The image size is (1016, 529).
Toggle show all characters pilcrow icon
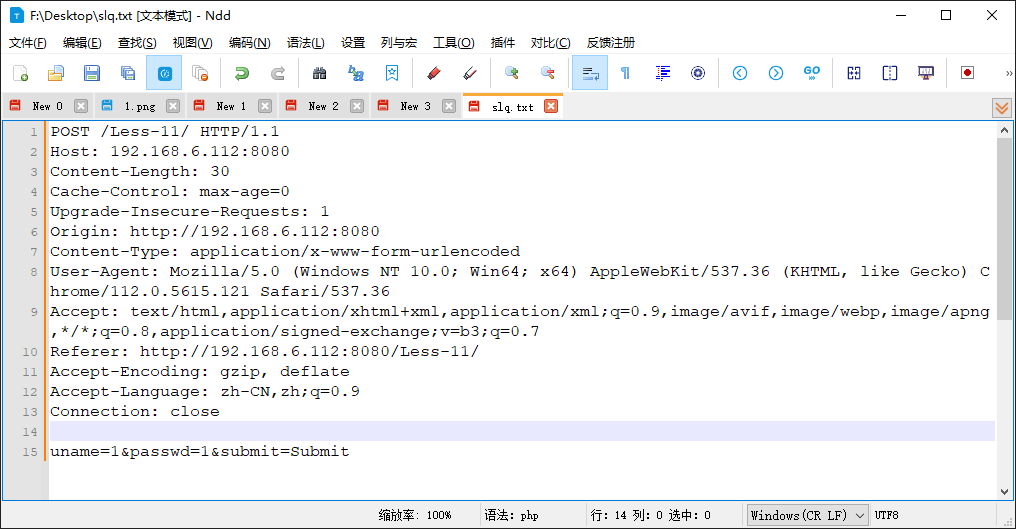click(x=626, y=73)
